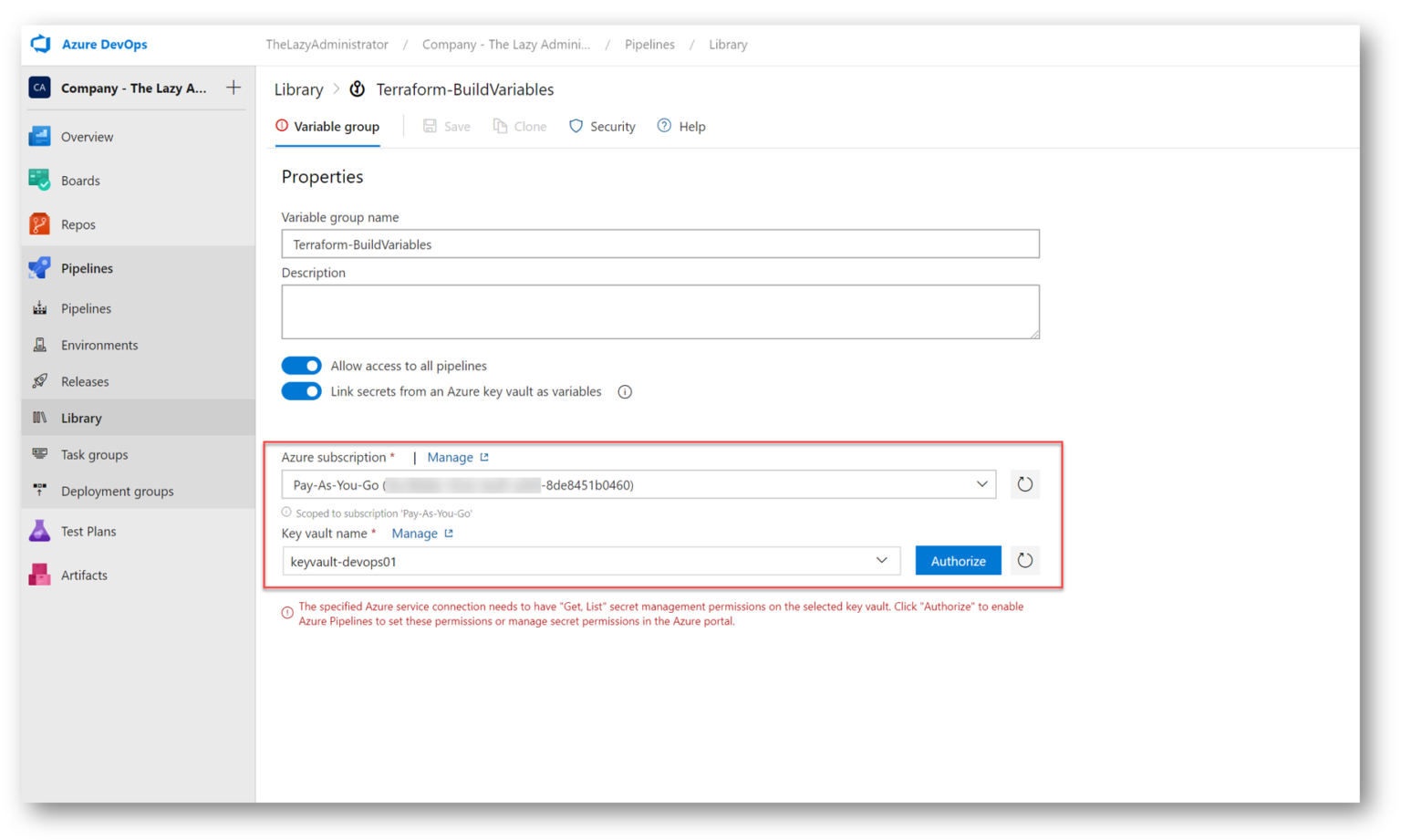Click the Library breadcrumb in top bar
Screen dimensions: 1401x840
click(x=728, y=44)
